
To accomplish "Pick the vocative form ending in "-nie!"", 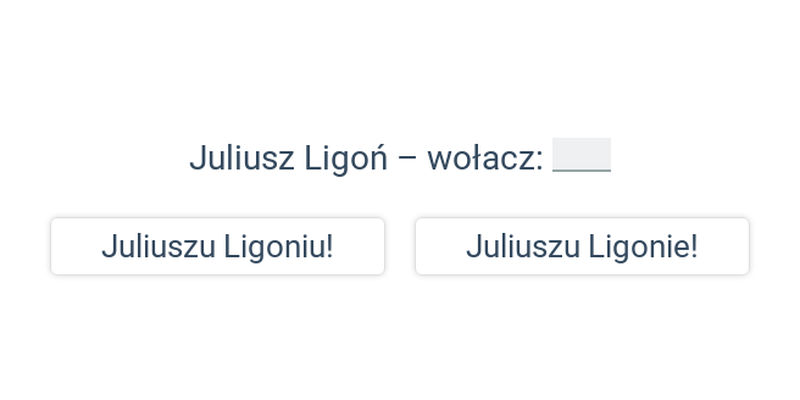I will [x=582, y=246].
